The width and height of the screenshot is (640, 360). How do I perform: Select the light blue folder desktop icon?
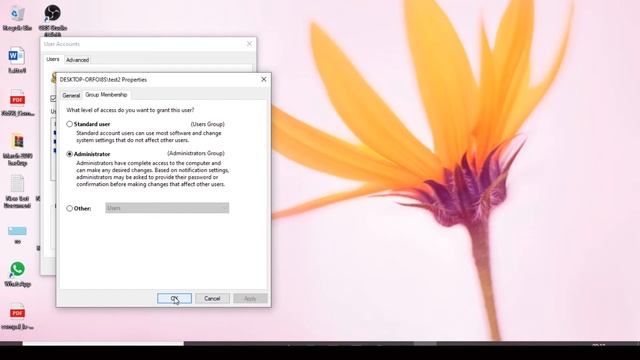[x=17, y=235]
